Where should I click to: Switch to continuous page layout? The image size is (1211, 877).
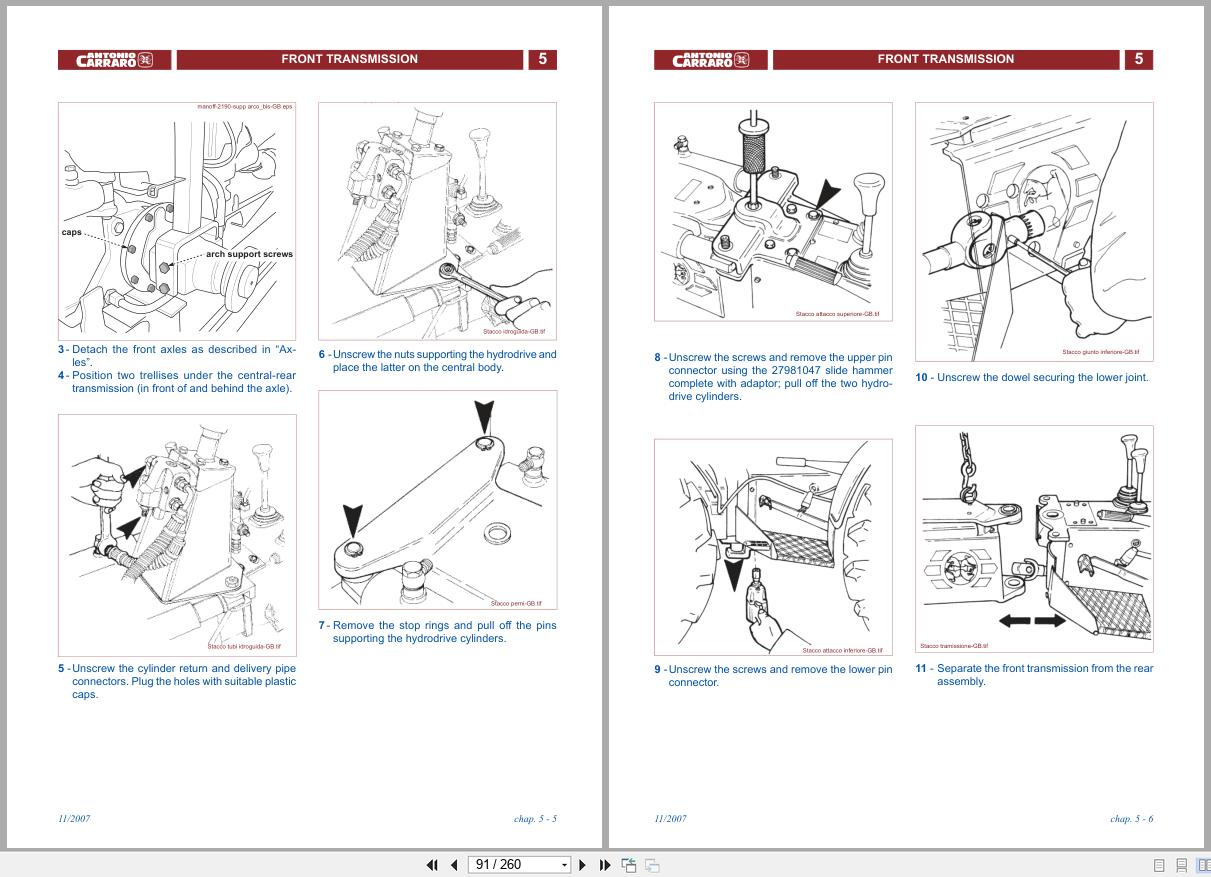click(1182, 865)
